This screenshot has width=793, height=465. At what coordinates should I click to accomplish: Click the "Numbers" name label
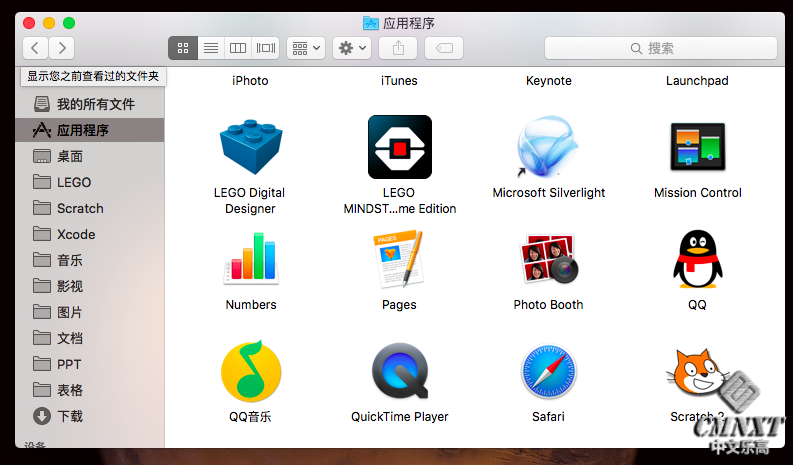[251, 305]
